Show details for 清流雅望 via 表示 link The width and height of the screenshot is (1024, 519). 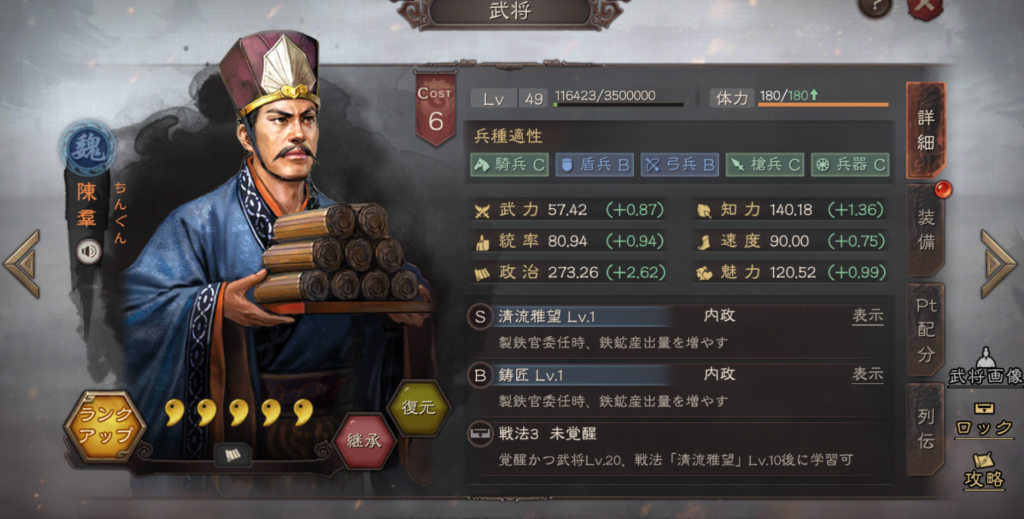pyautogui.click(x=868, y=317)
